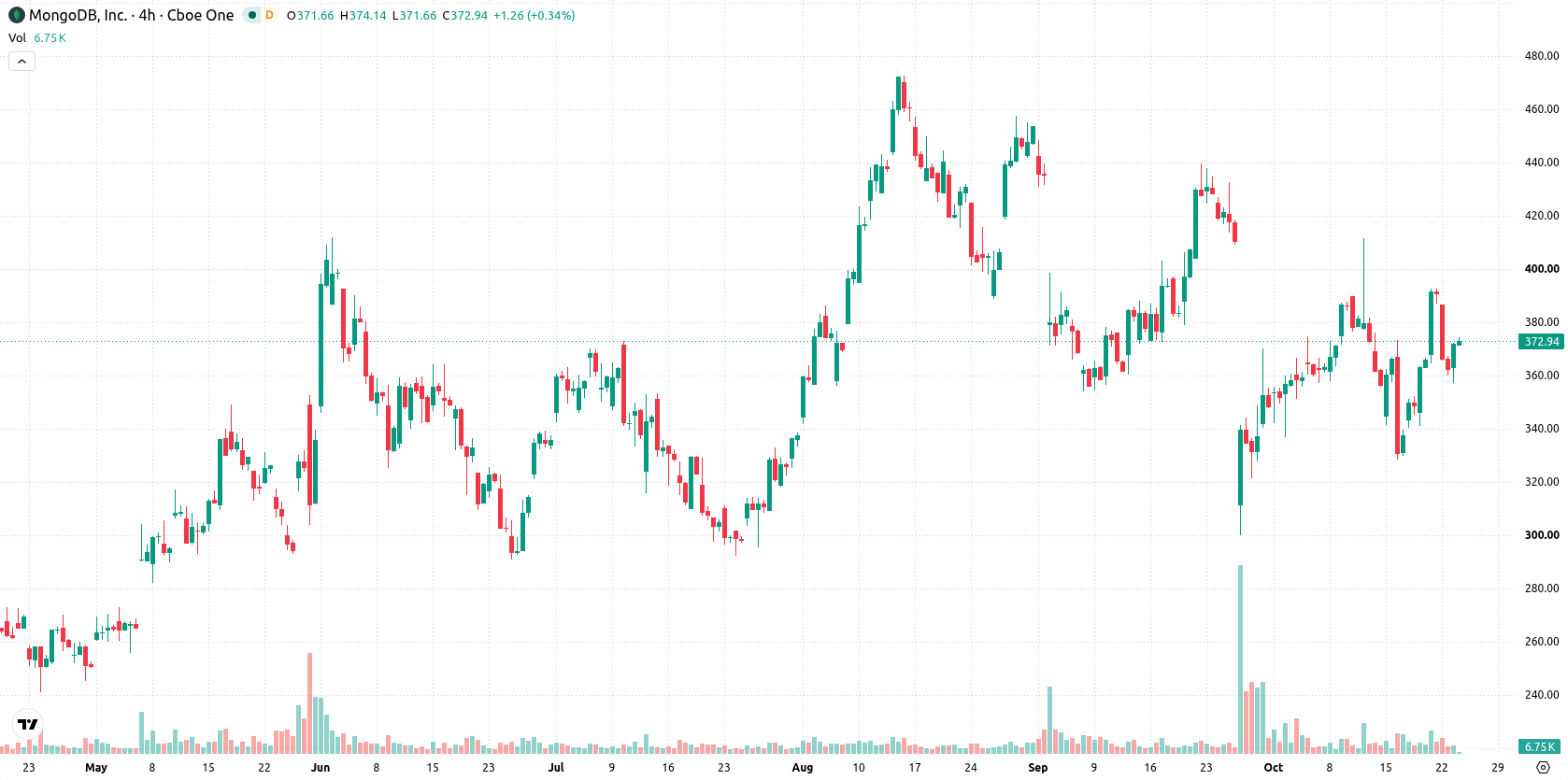
Task: Click the May label on the time axis
Action: (x=96, y=768)
